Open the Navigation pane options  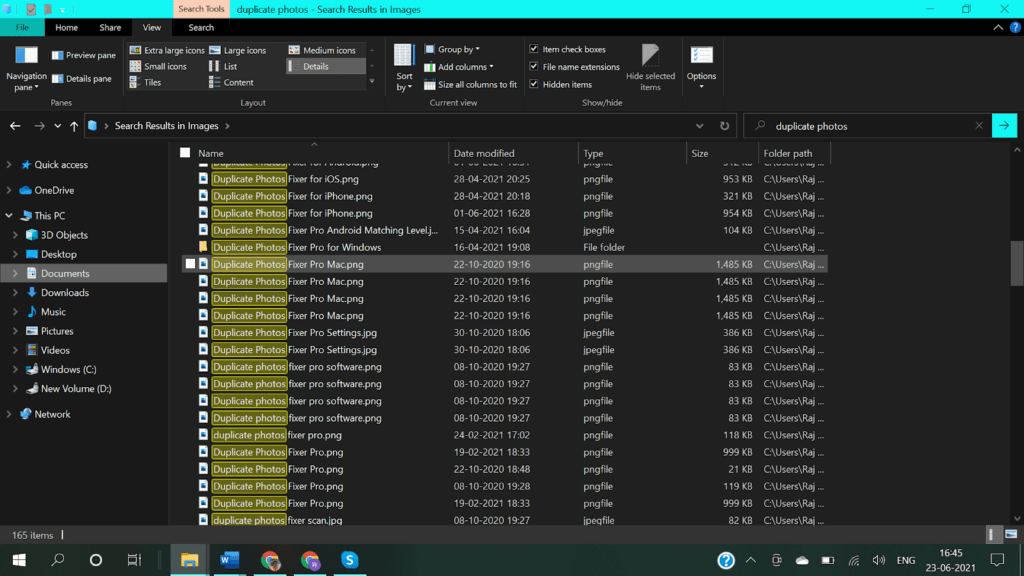(26, 69)
